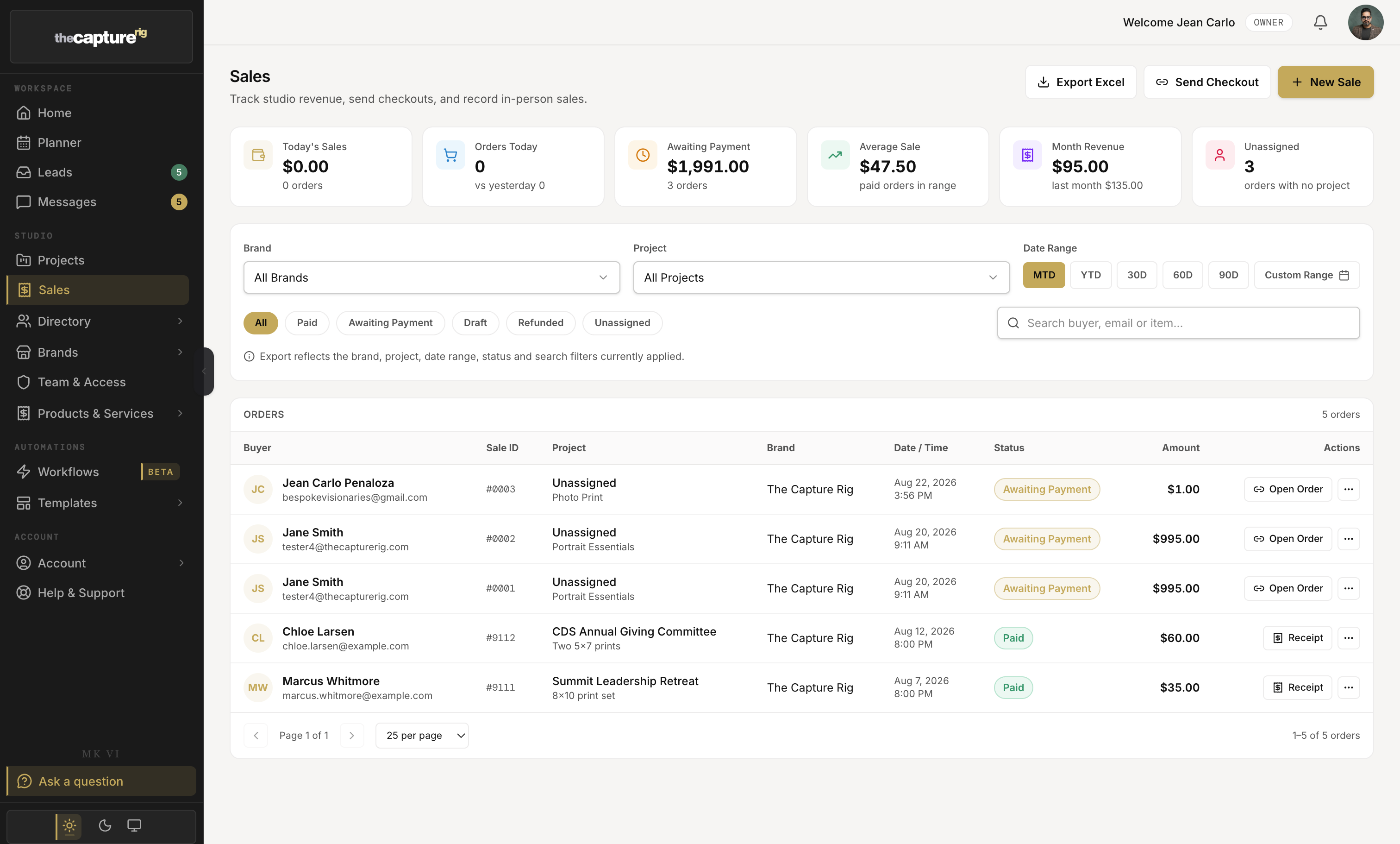Image resolution: width=1400 pixels, height=844 pixels.
Task: Expand the Brands sidebar section
Action: click(98, 352)
